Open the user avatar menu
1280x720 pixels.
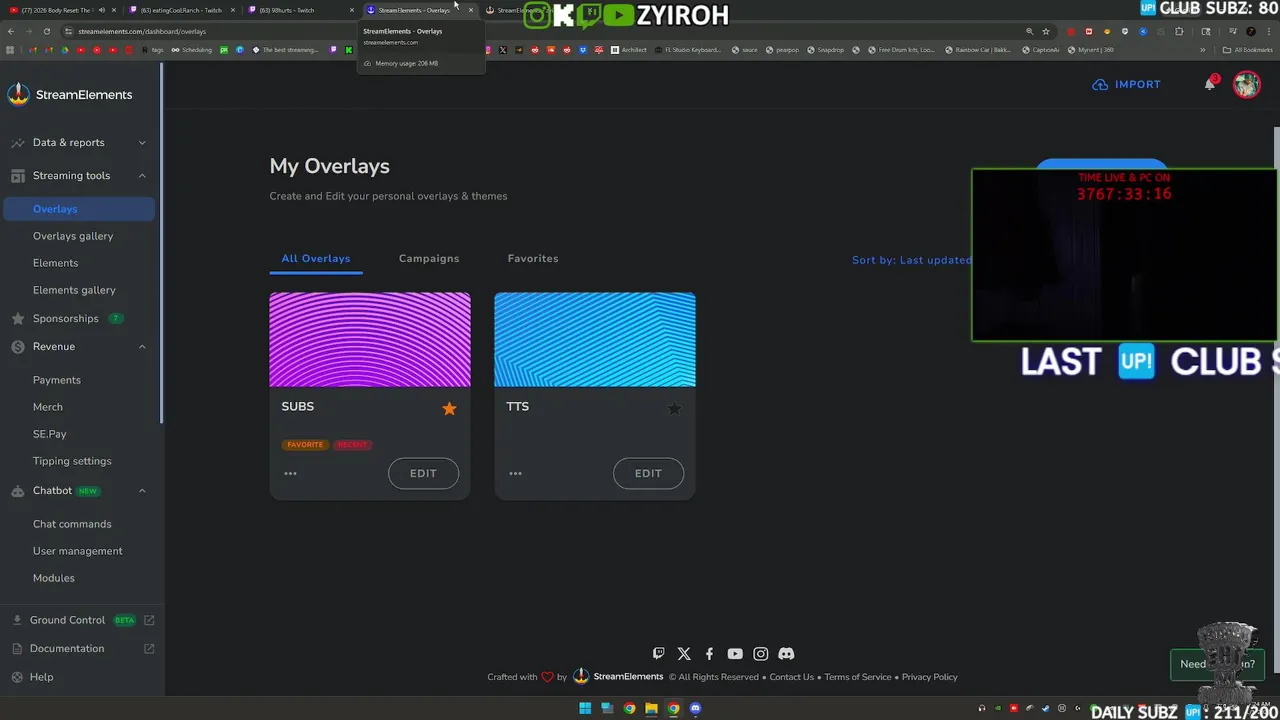pyautogui.click(x=1246, y=84)
